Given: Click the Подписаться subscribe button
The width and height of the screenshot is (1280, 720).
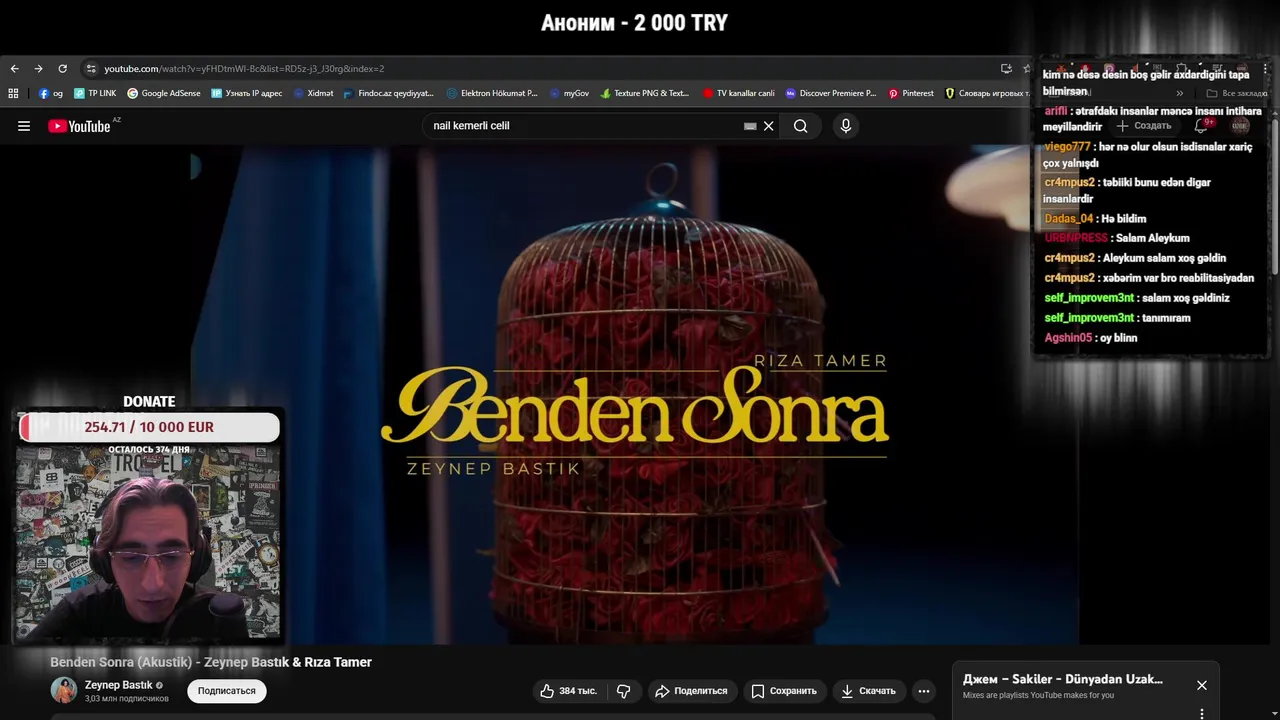Looking at the screenshot, I should click(227, 691).
